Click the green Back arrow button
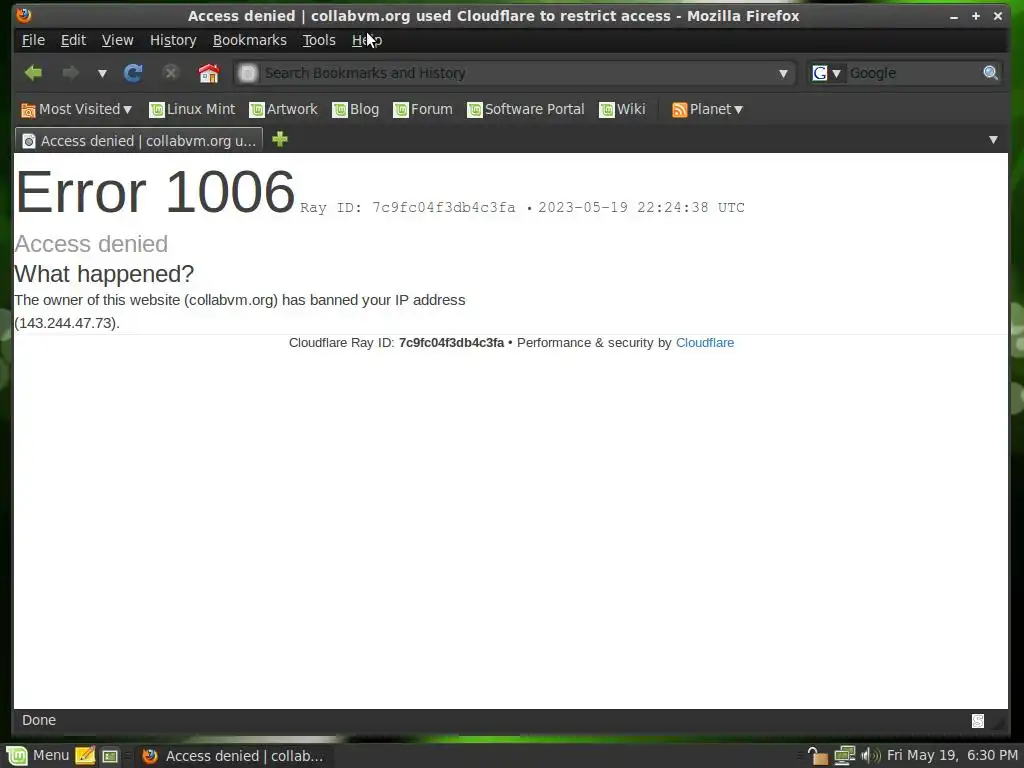Viewport: 1024px width, 768px height. tap(33, 73)
